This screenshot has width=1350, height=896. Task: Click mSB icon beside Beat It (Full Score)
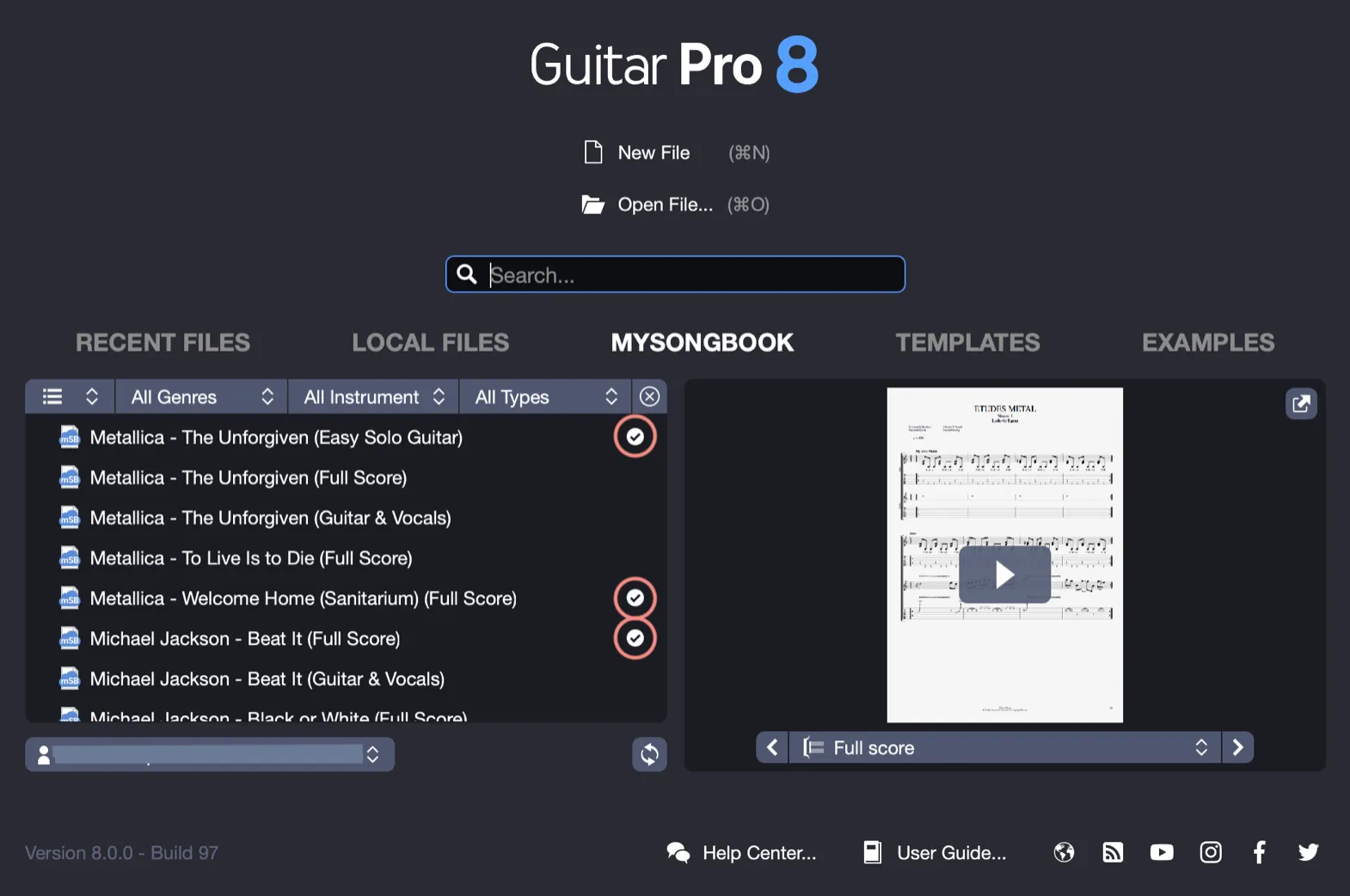click(x=70, y=639)
